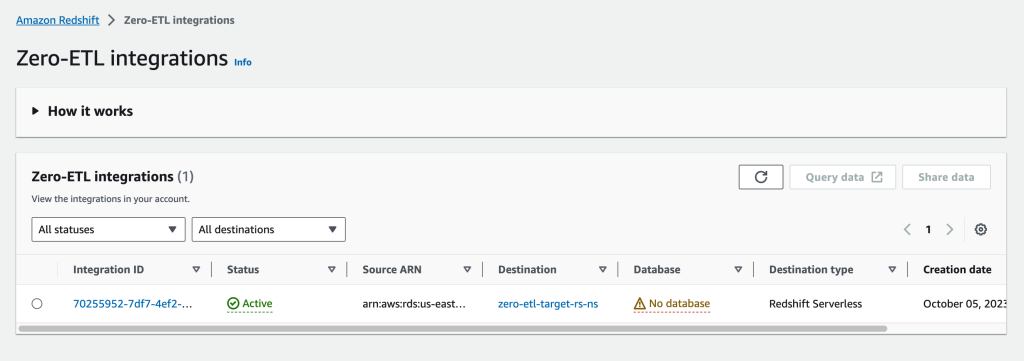Sort by Source ARN column arrow
Image resolution: width=1024 pixels, height=361 pixels.
click(467, 270)
